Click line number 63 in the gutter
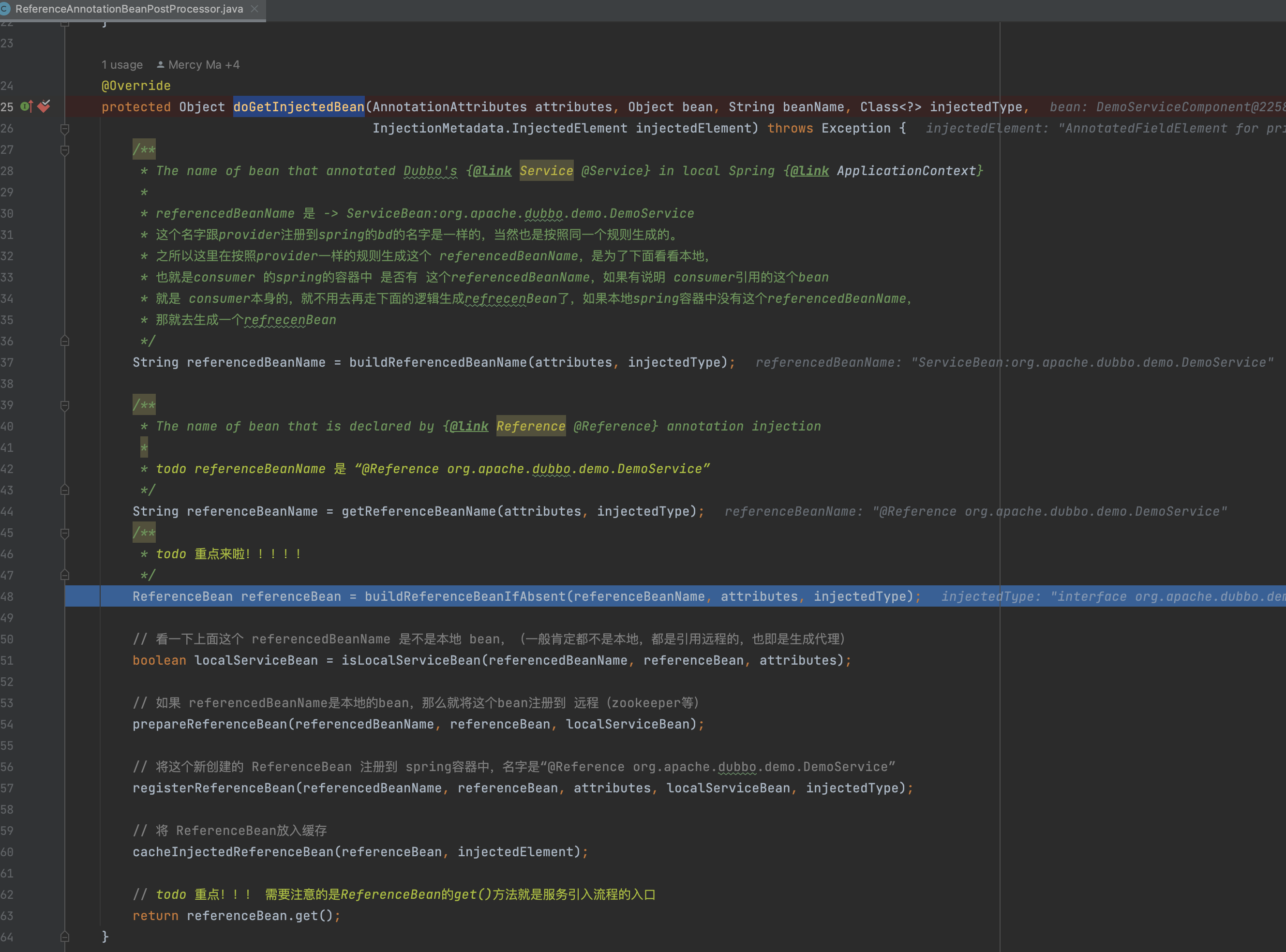The width and height of the screenshot is (1286, 952). point(7,916)
